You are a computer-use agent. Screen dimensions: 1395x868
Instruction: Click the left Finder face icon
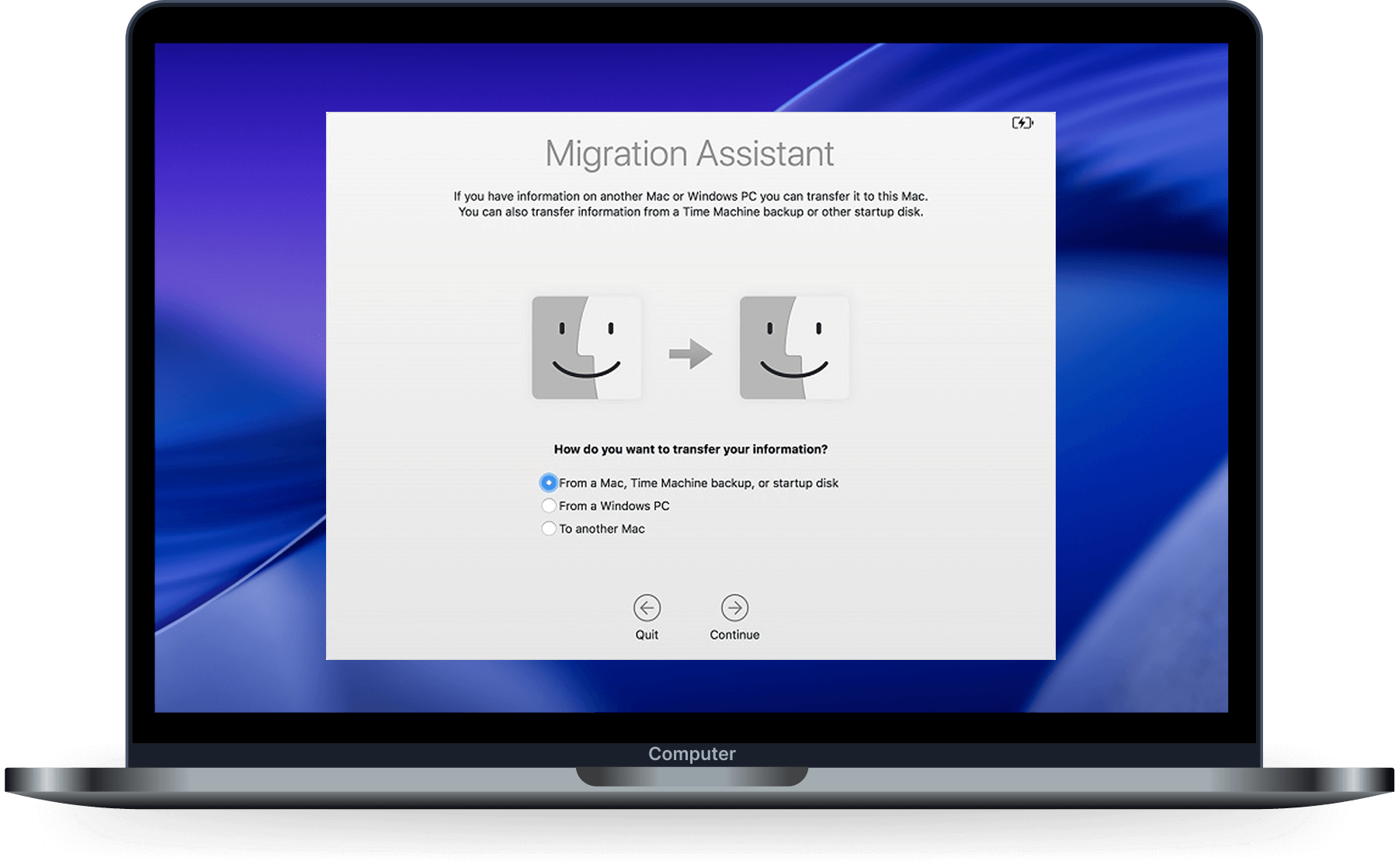pos(587,348)
